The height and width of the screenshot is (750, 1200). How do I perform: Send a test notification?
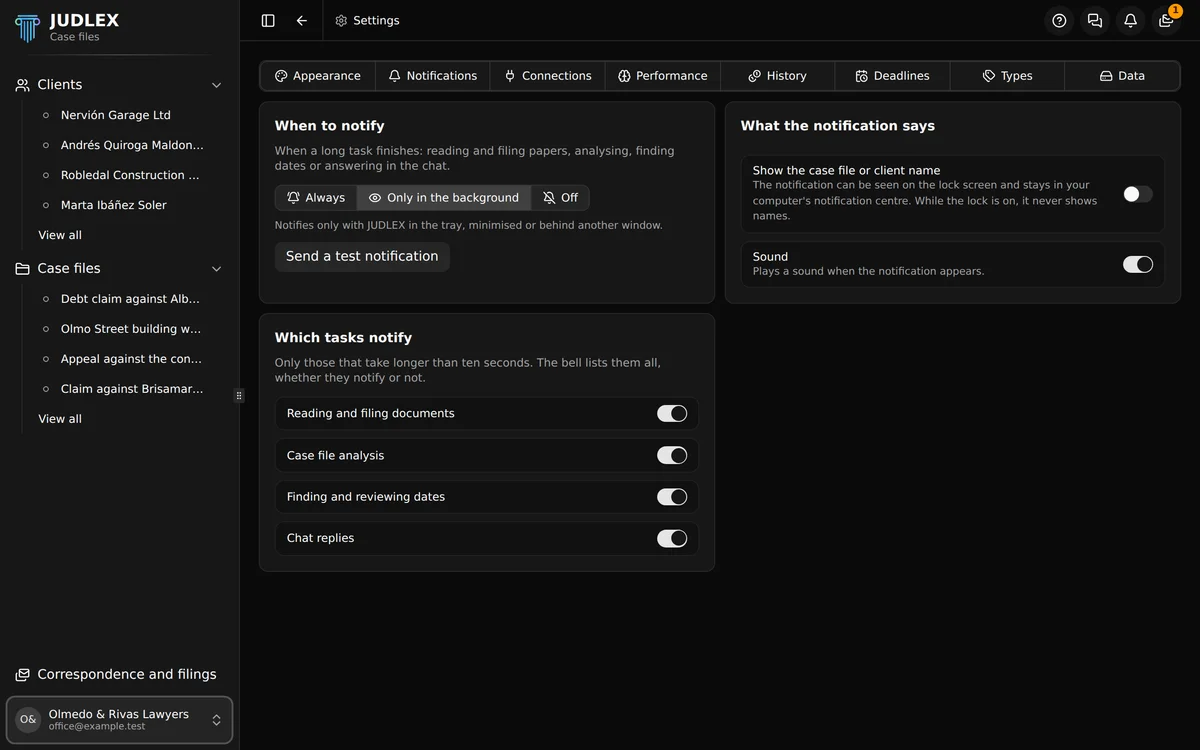click(362, 256)
